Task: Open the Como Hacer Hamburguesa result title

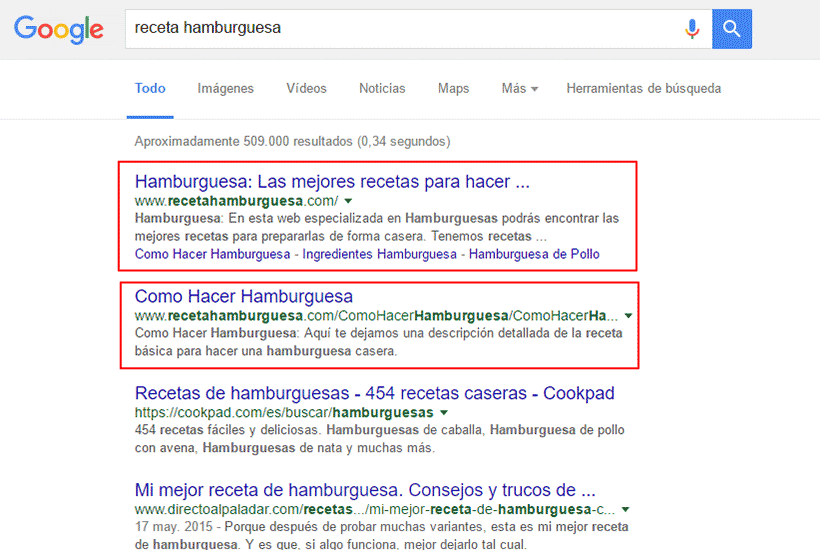Action: (244, 296)
